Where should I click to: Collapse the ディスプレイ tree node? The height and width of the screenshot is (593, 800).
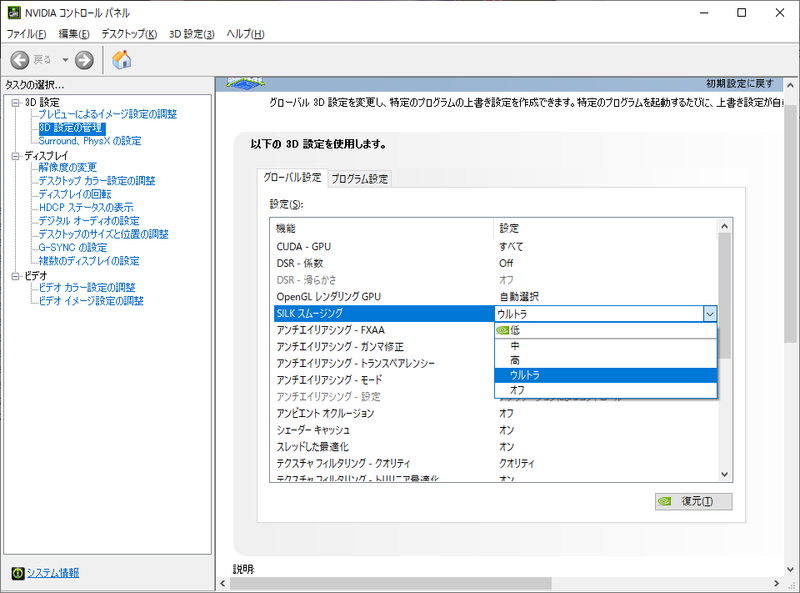[x=15, y=156]
